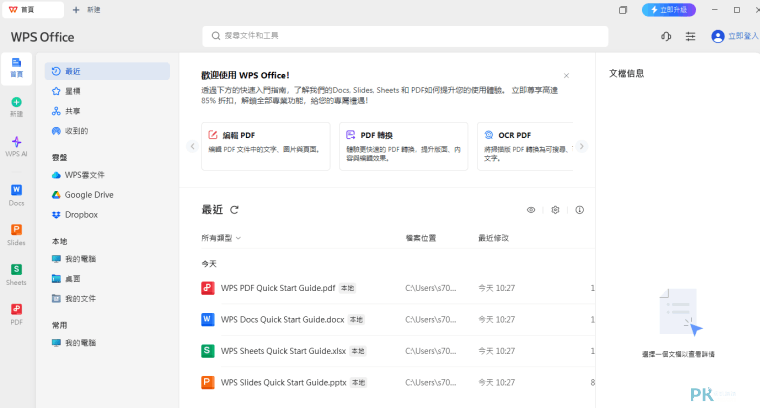Click 立即登入 sign-in link
Viewport: 760px width, 408px height.
tap(743, 36)
